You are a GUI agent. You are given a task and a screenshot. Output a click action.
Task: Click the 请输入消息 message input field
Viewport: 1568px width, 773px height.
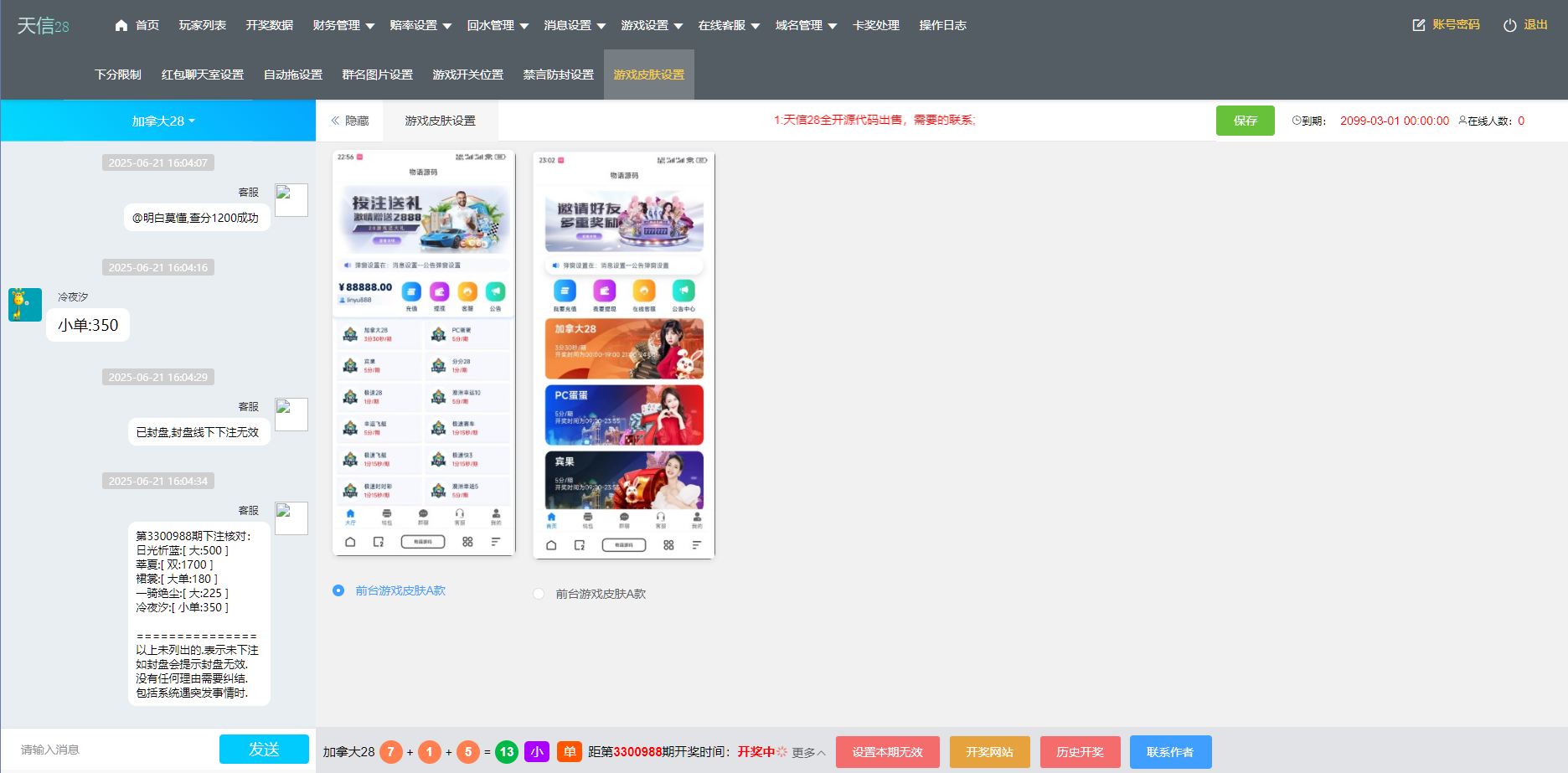[x=101, y=748]
